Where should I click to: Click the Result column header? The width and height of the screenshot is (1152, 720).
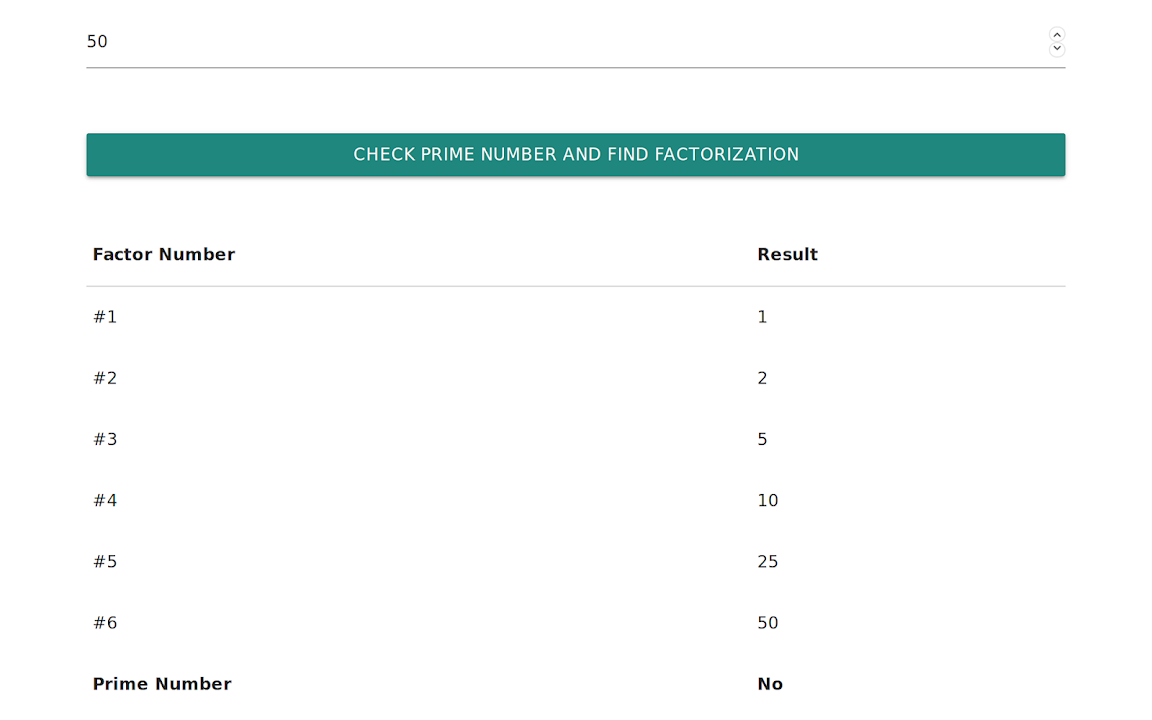[787, 255]
